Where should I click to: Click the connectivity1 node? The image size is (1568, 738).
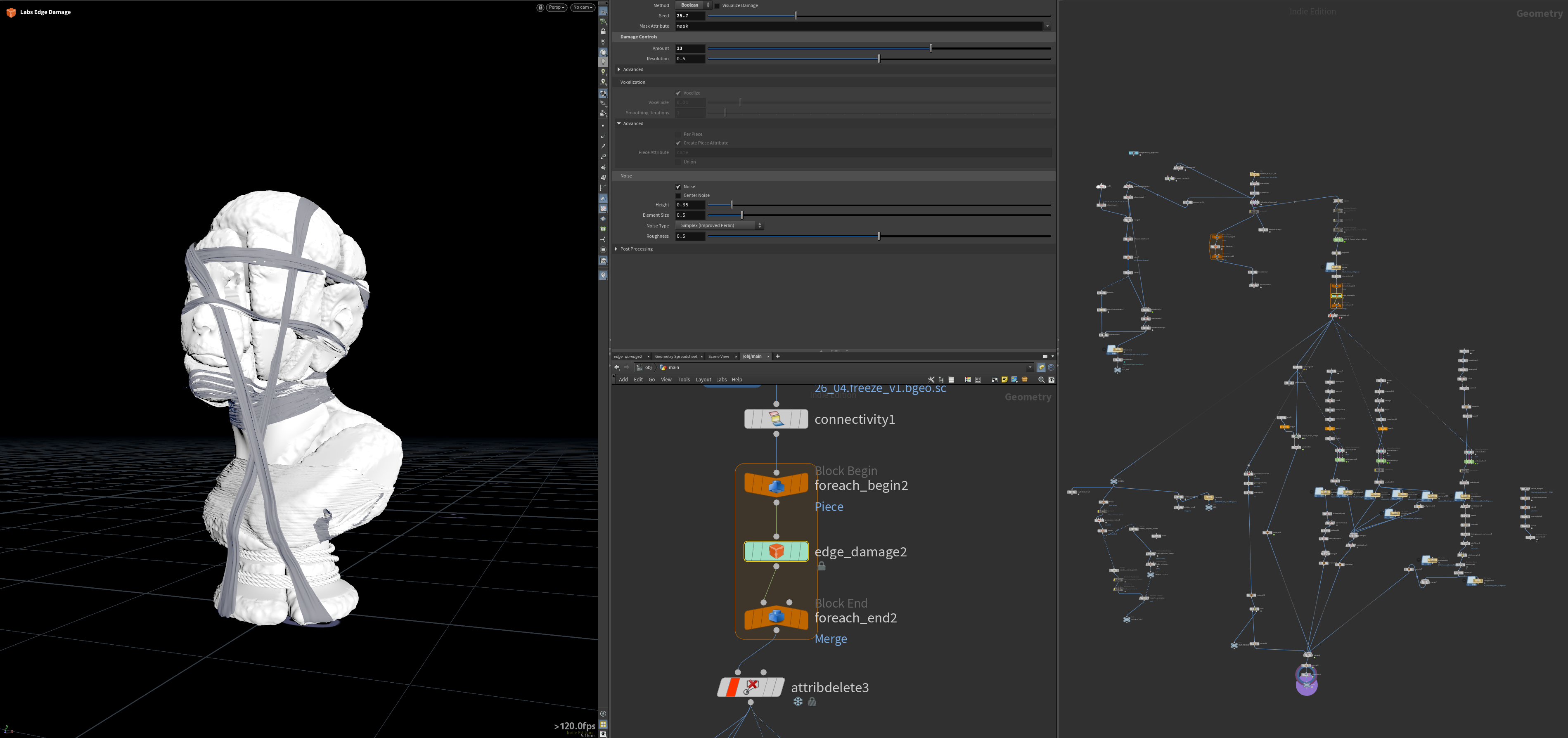[776, 419]
